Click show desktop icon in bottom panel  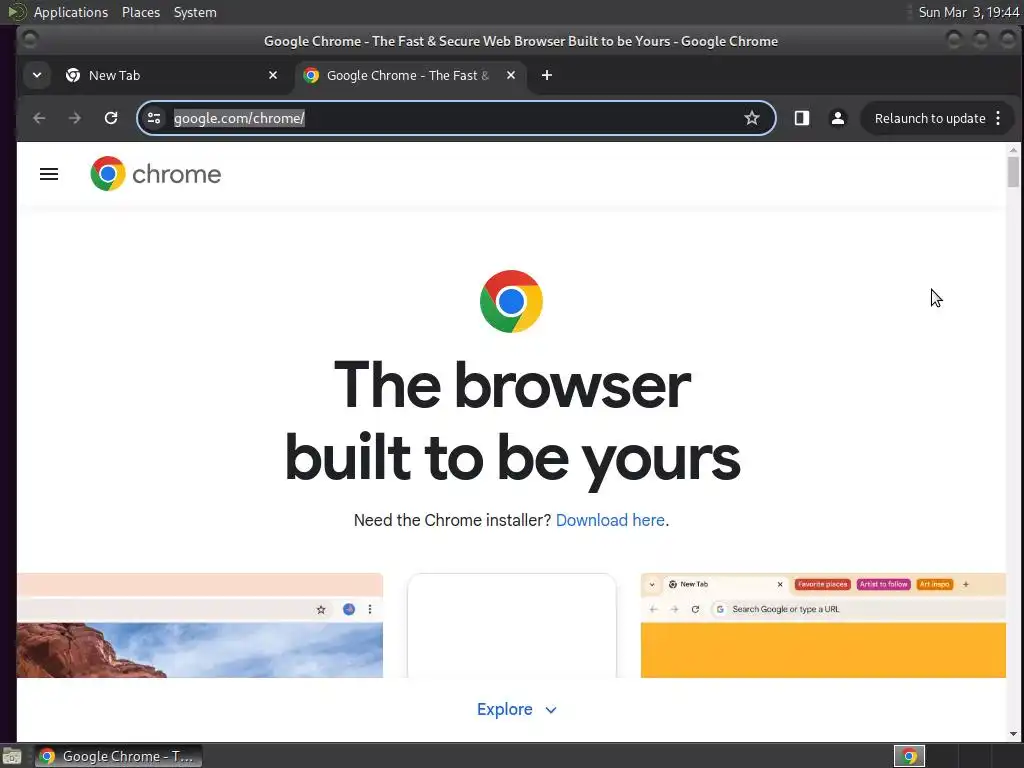click(12, 757)
